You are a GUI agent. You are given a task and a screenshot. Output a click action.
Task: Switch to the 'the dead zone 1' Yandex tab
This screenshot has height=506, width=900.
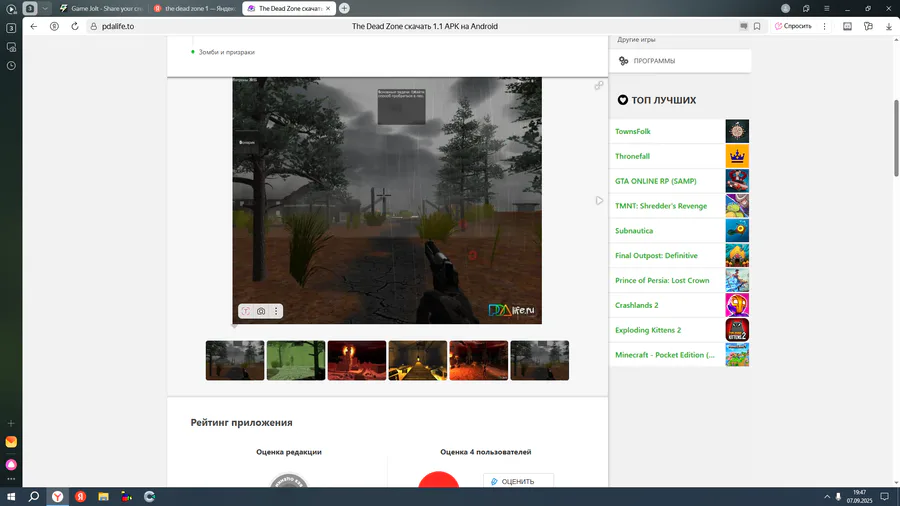tap(195, 9)
